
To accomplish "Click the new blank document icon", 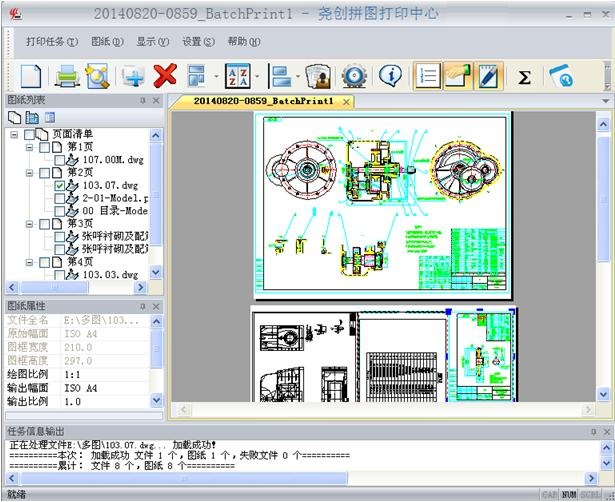I will (31, 76).
